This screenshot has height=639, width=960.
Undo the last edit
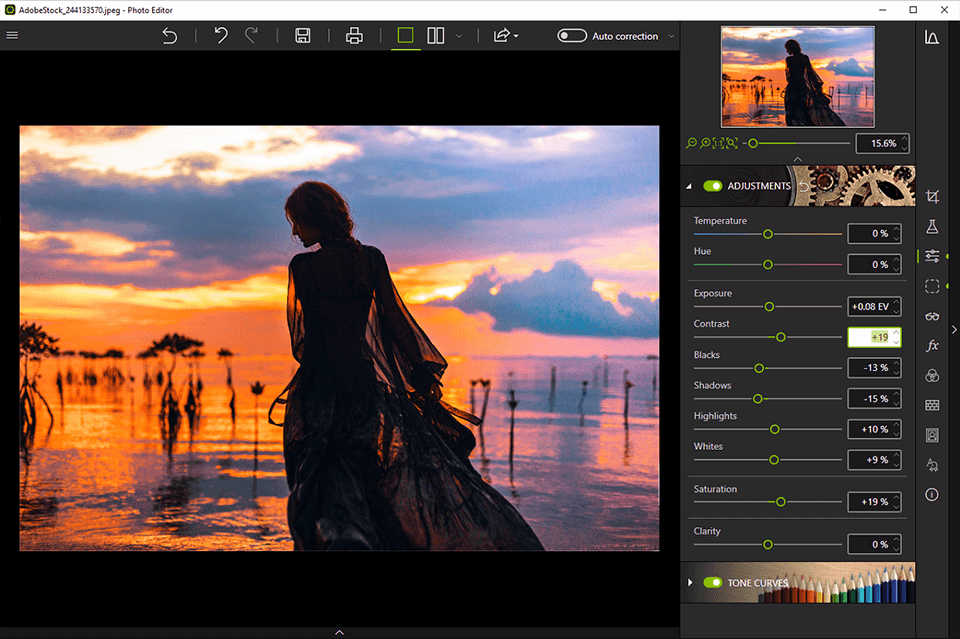point(220,36)
